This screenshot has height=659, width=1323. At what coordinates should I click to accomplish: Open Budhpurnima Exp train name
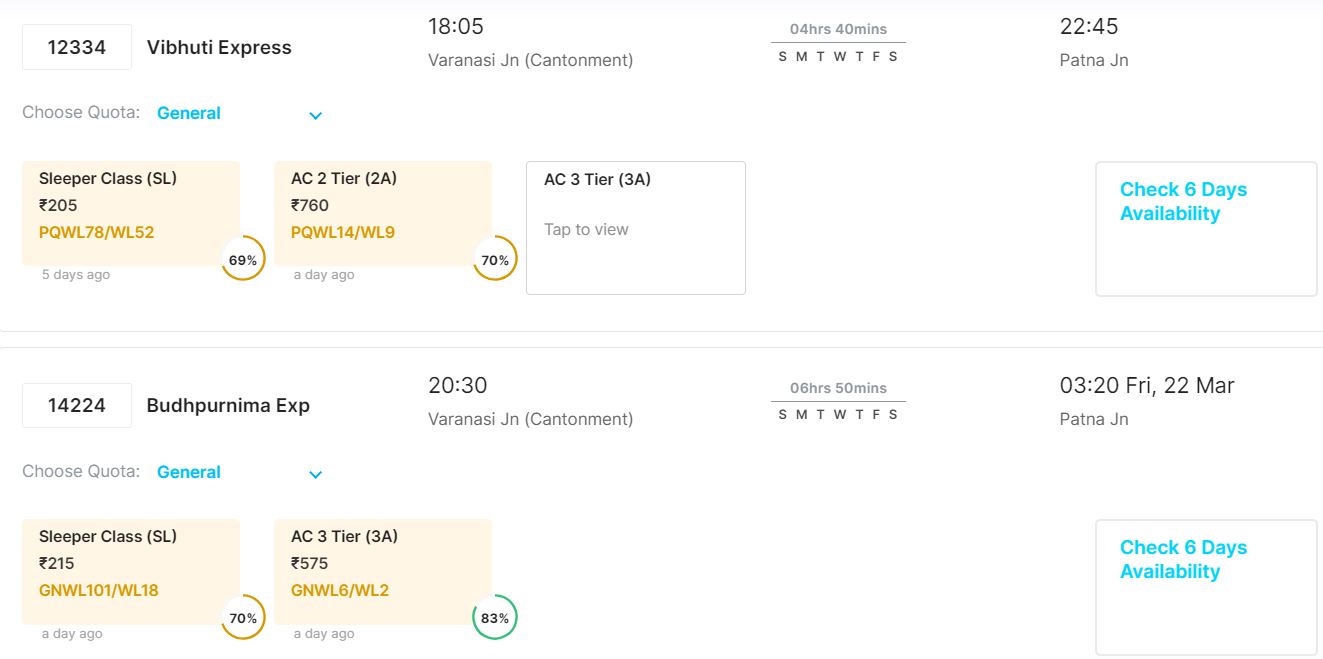point(228,405)
